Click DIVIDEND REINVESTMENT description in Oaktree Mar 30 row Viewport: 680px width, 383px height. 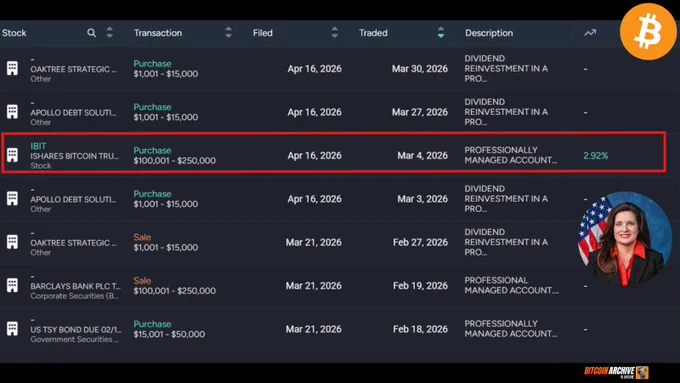click(x=506, y=68)
